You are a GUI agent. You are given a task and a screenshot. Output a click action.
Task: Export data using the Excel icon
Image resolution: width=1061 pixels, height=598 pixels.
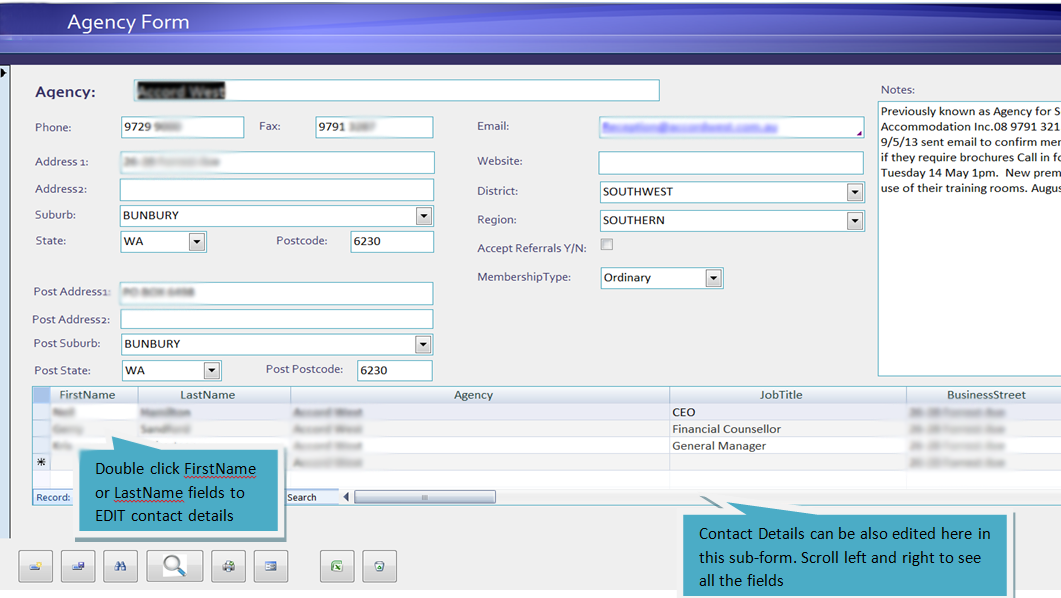coord(337,566)
